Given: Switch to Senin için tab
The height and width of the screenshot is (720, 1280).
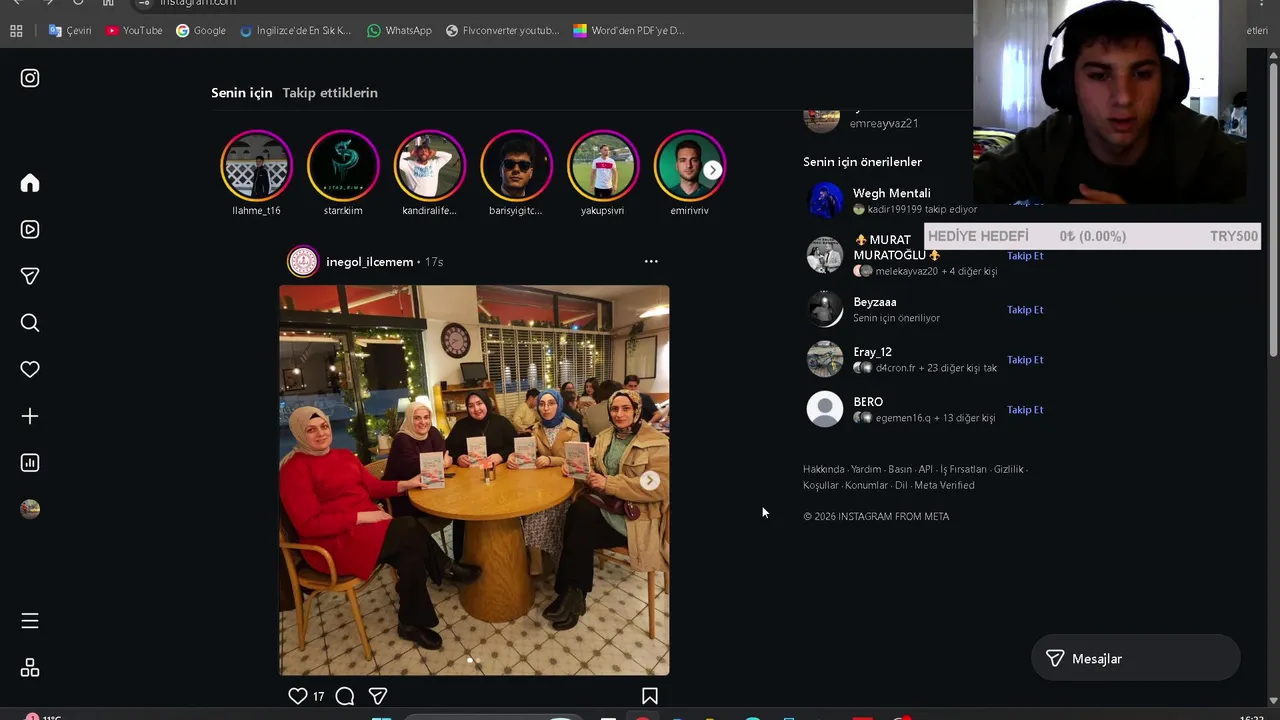Looking at the screenshot, I should tap(241, 92).
